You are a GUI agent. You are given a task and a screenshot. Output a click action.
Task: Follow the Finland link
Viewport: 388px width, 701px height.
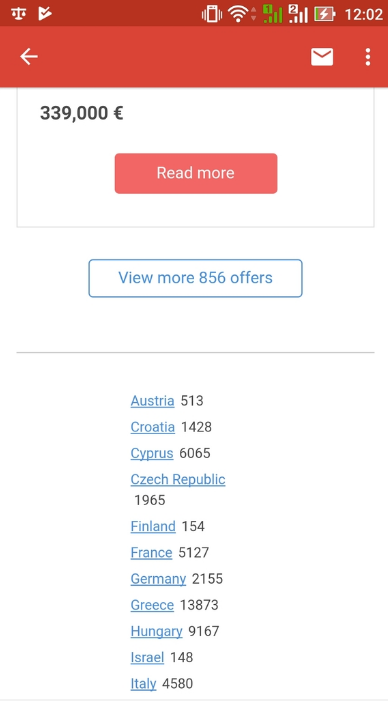pos(153,527)
